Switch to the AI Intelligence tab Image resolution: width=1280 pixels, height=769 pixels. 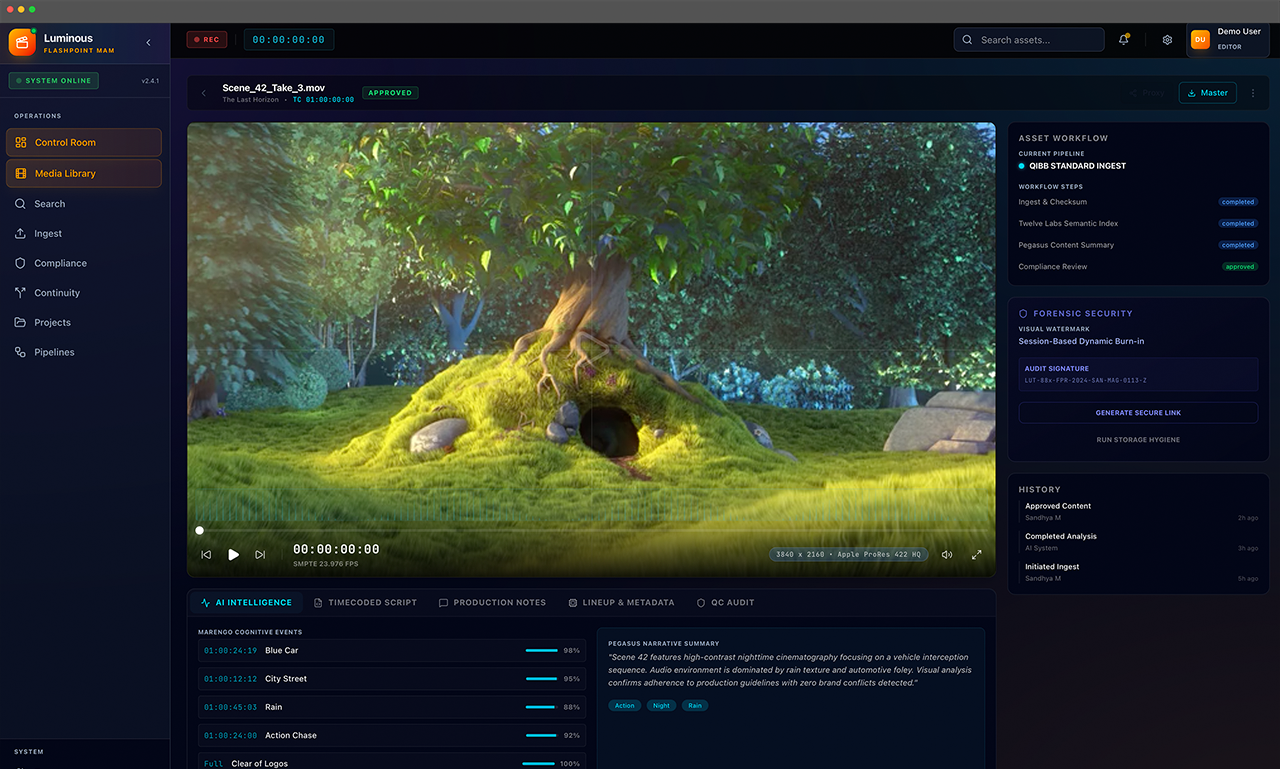pyautogui.click(x=246, y=603)
